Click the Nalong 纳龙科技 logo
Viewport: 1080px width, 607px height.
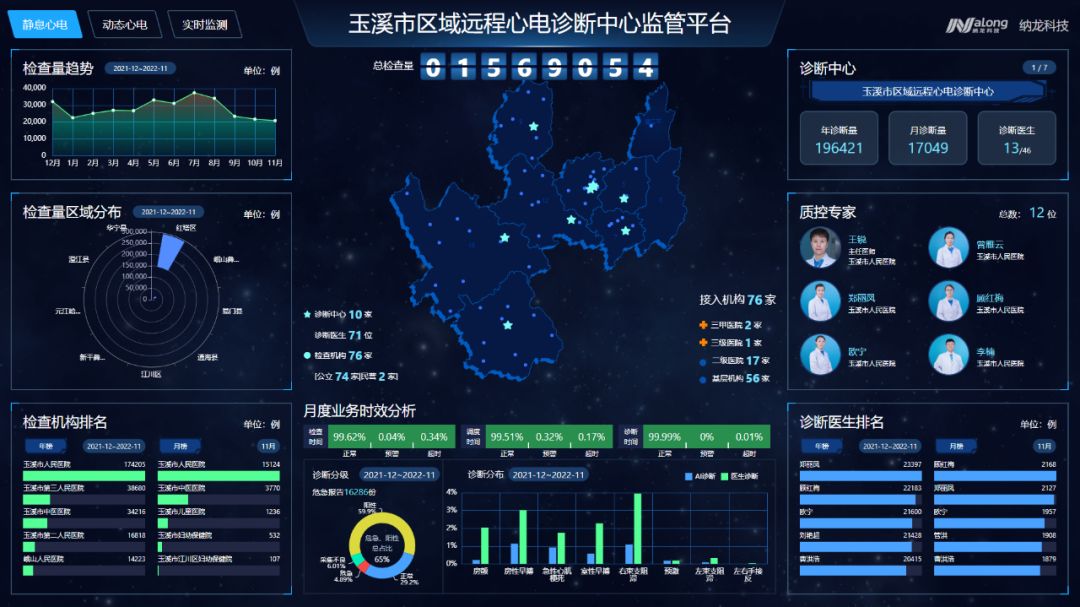click(x=1007, y=25)
